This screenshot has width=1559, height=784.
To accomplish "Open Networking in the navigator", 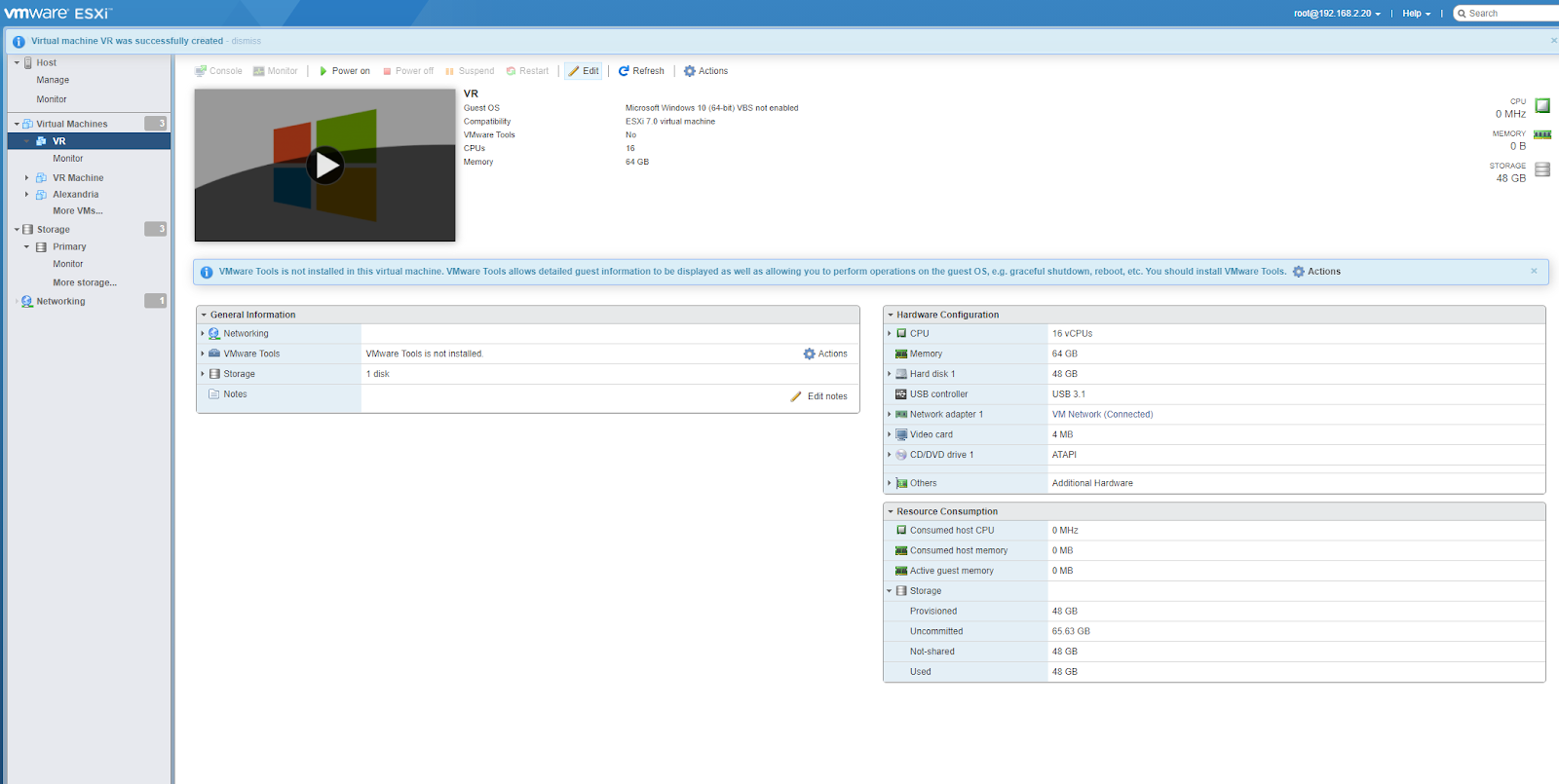I will [60, 302].
